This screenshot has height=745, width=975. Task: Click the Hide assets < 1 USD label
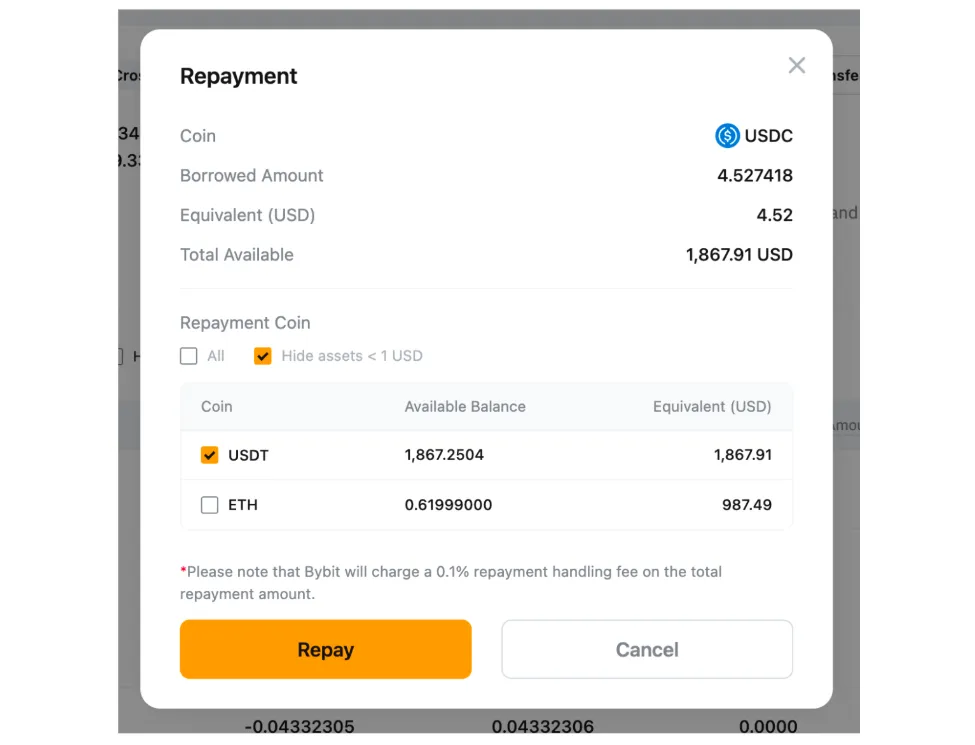(352, 356)
